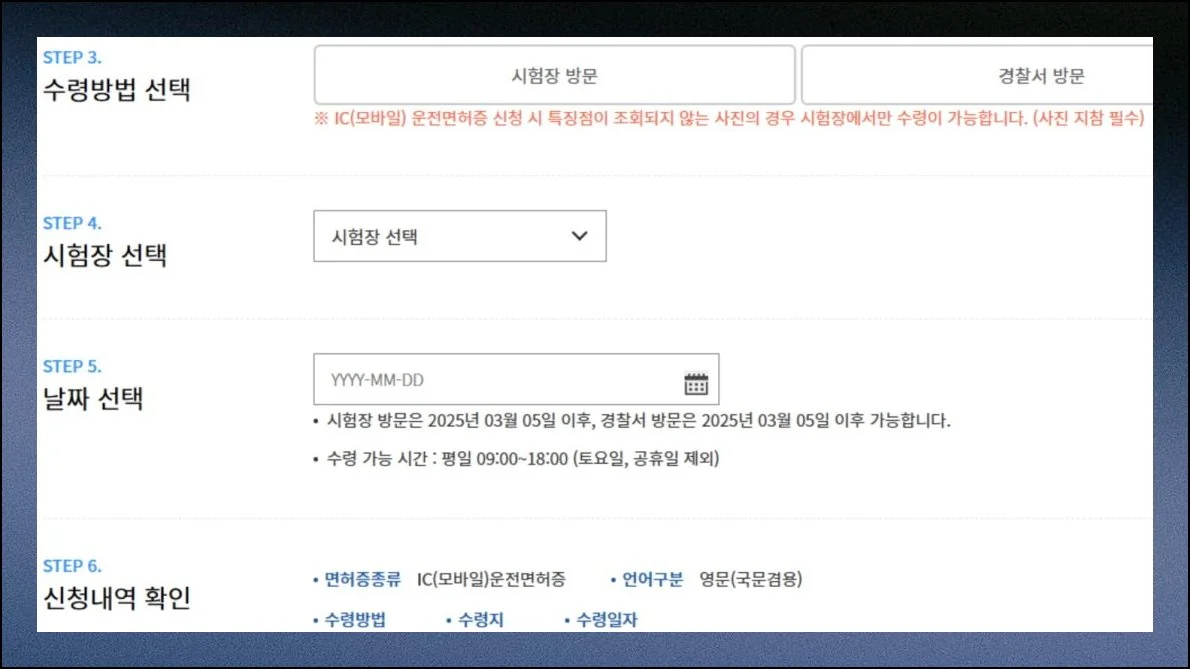Open the calendar picker icon
Viewport: 1190px width, 669px height.
tap(695, 383)
